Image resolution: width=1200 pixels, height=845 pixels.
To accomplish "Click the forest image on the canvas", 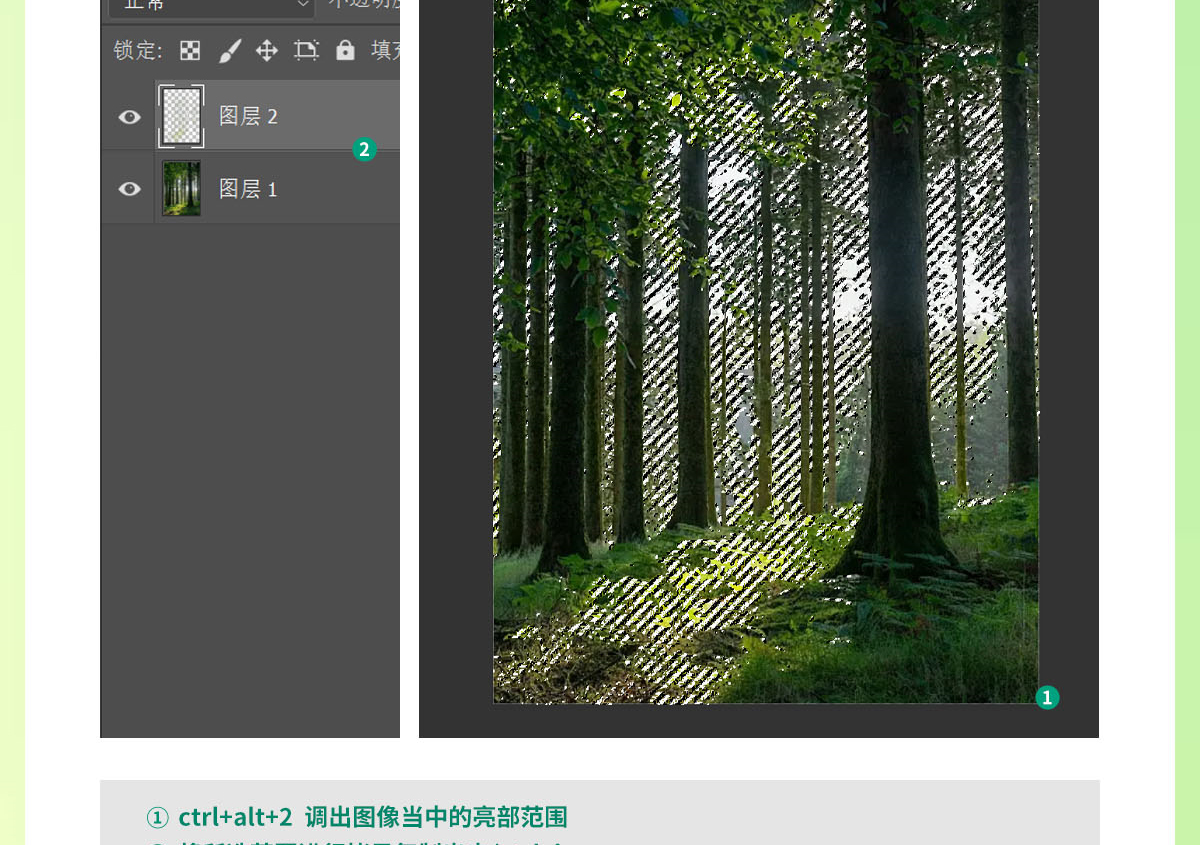I will point(765,350).
